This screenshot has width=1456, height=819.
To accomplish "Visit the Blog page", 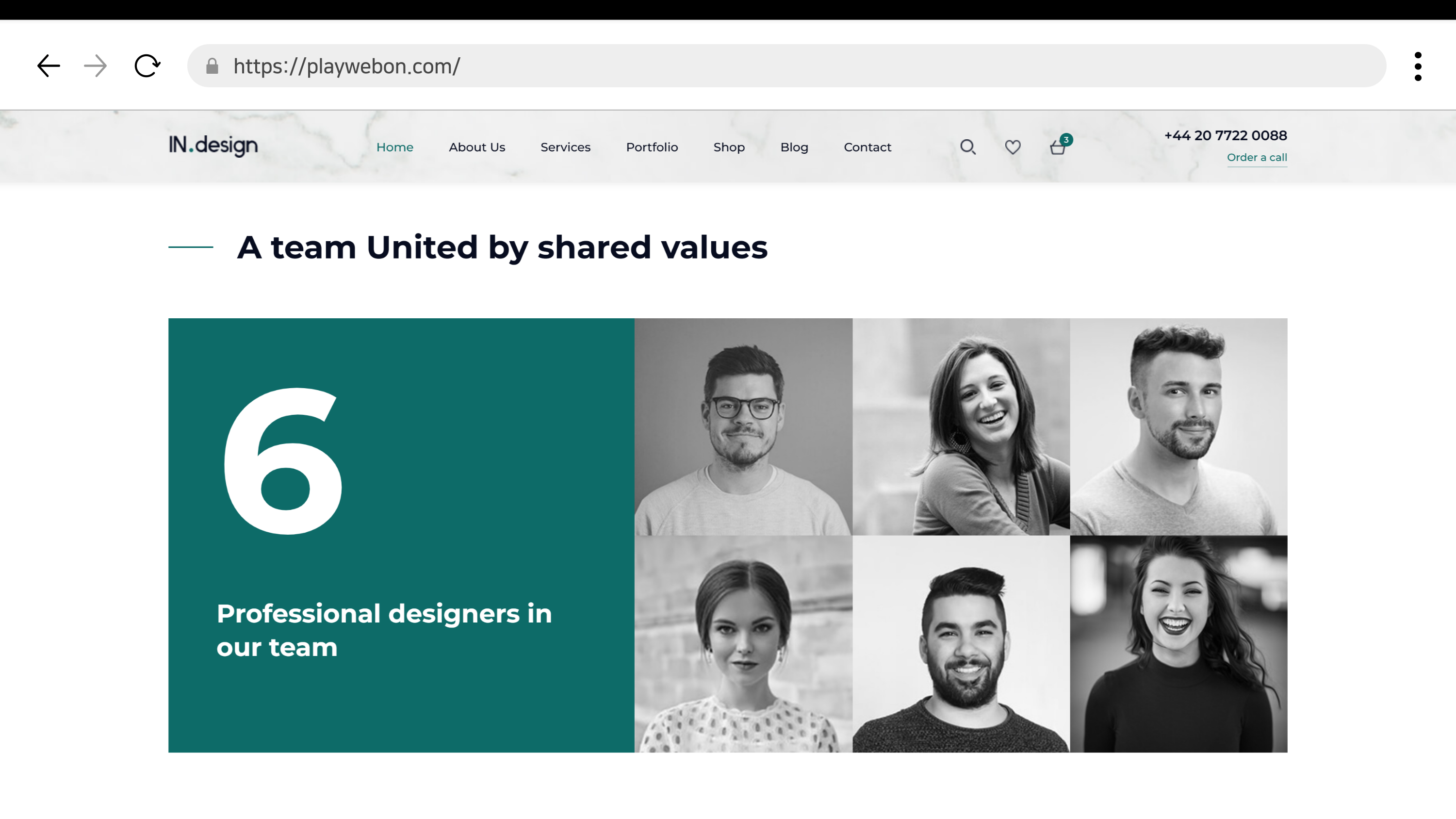I will (x=794, y=147).
